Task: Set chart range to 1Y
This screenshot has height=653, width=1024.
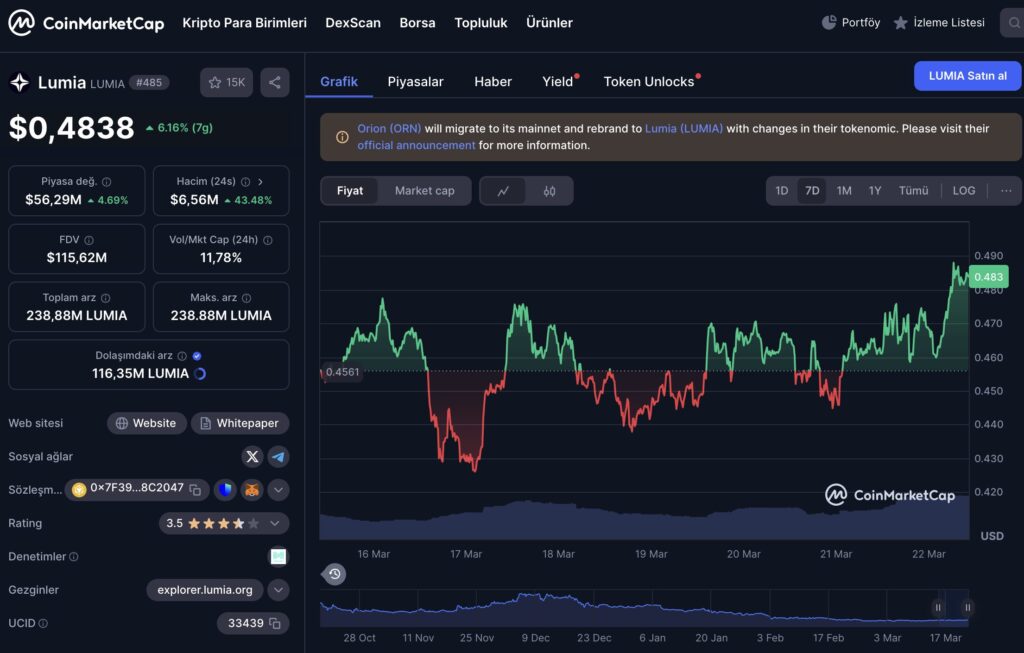Action: 875,191
